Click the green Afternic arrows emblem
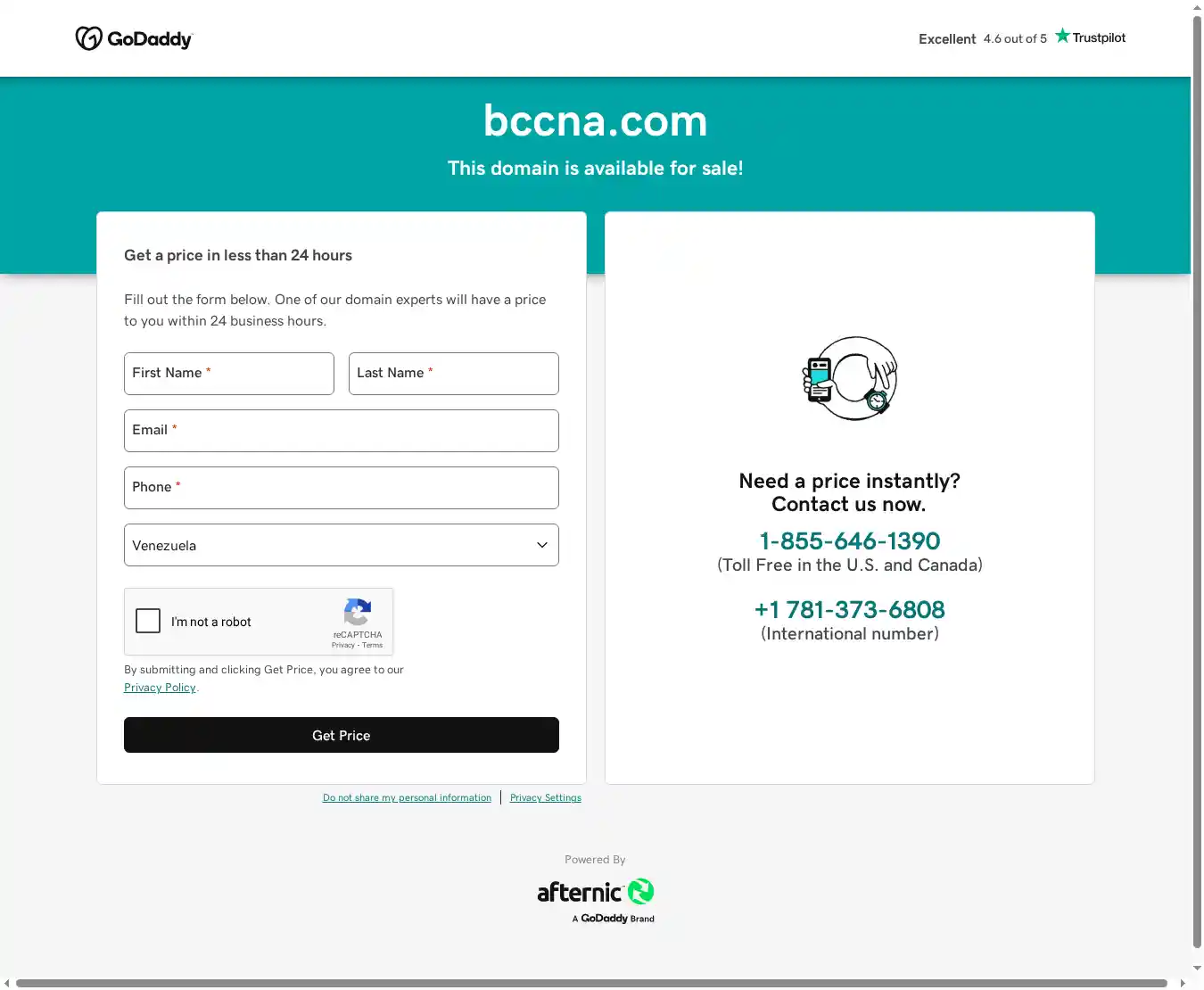 [640, 891]
